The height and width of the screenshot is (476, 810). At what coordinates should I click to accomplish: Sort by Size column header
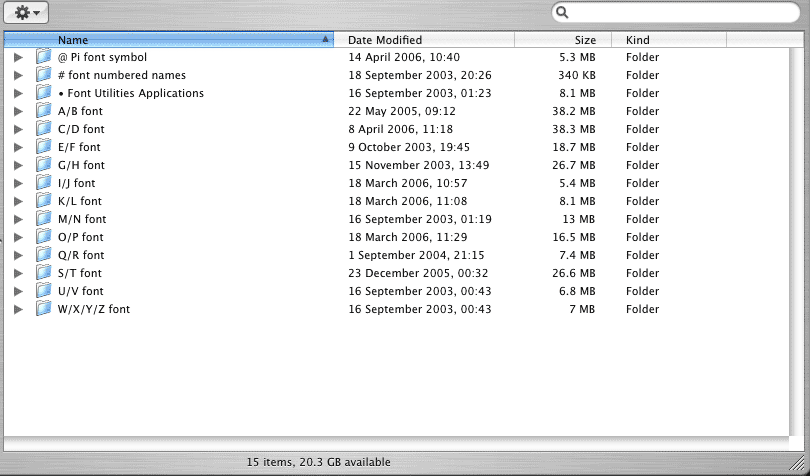tap(563, 40)
